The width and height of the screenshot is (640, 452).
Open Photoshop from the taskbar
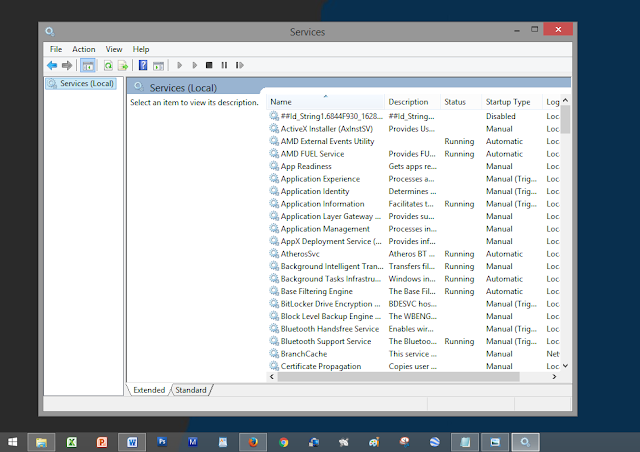coord(162,442)
